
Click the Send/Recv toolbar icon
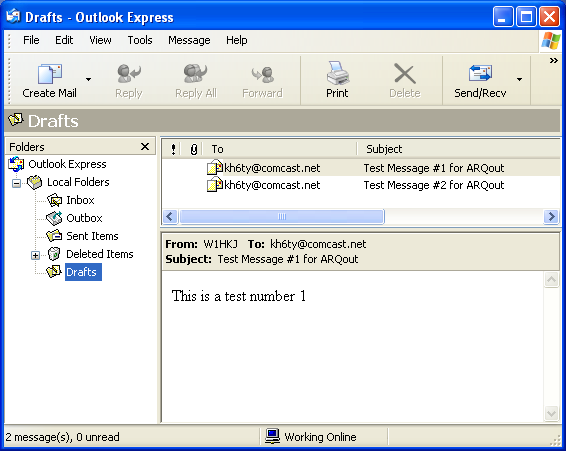pos(480,73)
